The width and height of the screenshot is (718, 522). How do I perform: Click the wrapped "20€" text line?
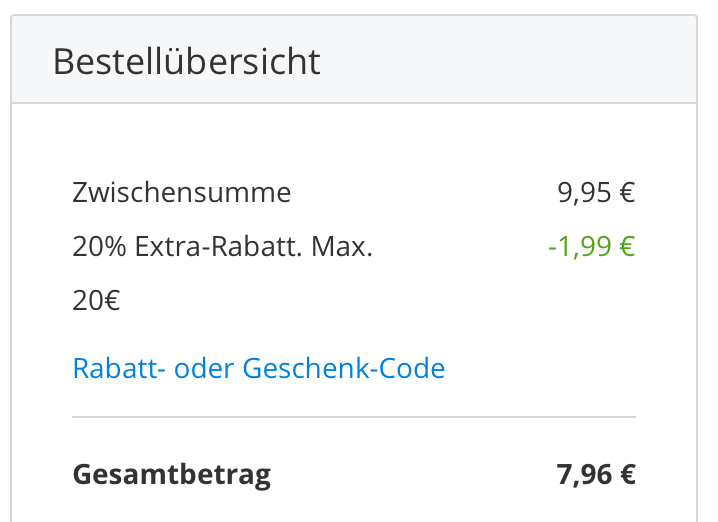coord(96,300)
